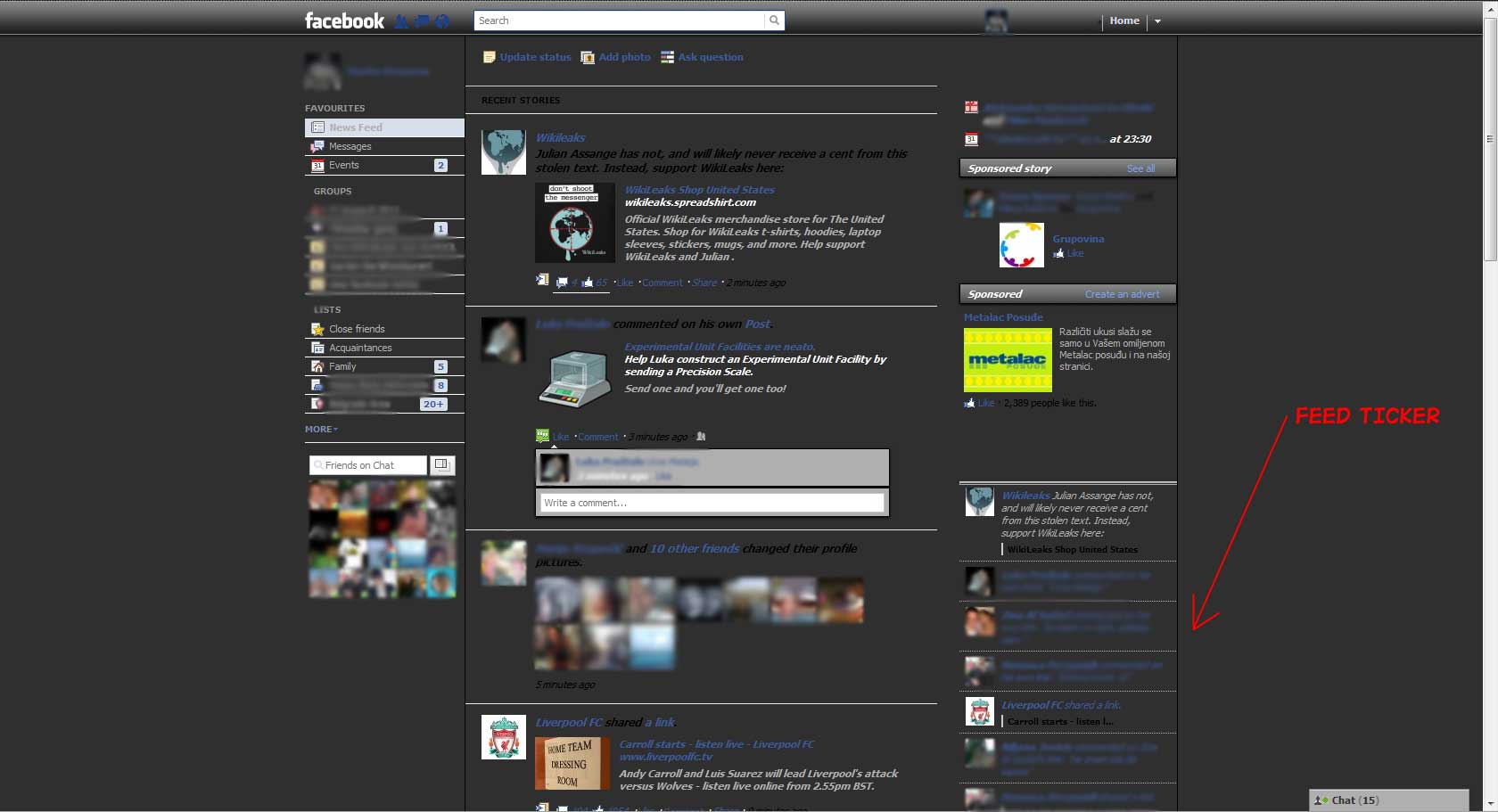1498x812 pixels.
Task: Click the Precision Scale image
Action: (x=575, y=379)
